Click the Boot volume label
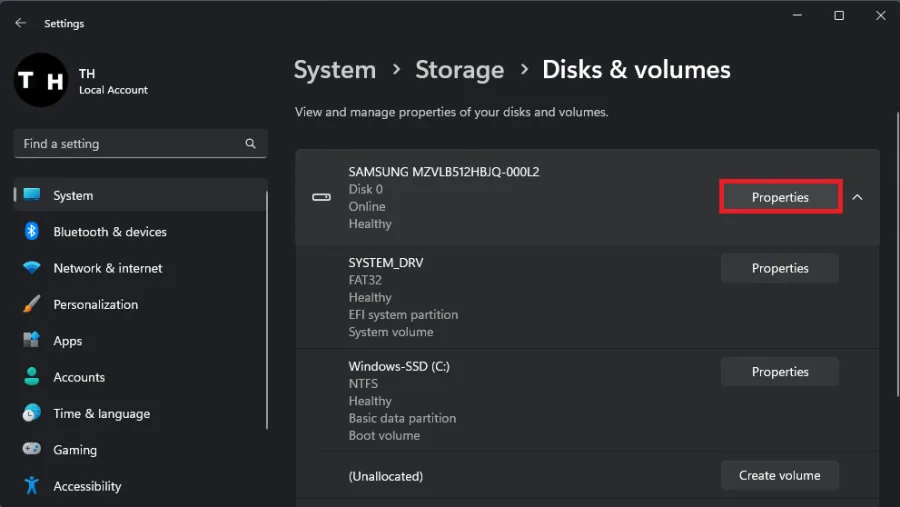Image resolution: width=900 pixels, height=507 pixels. (384, 435)
